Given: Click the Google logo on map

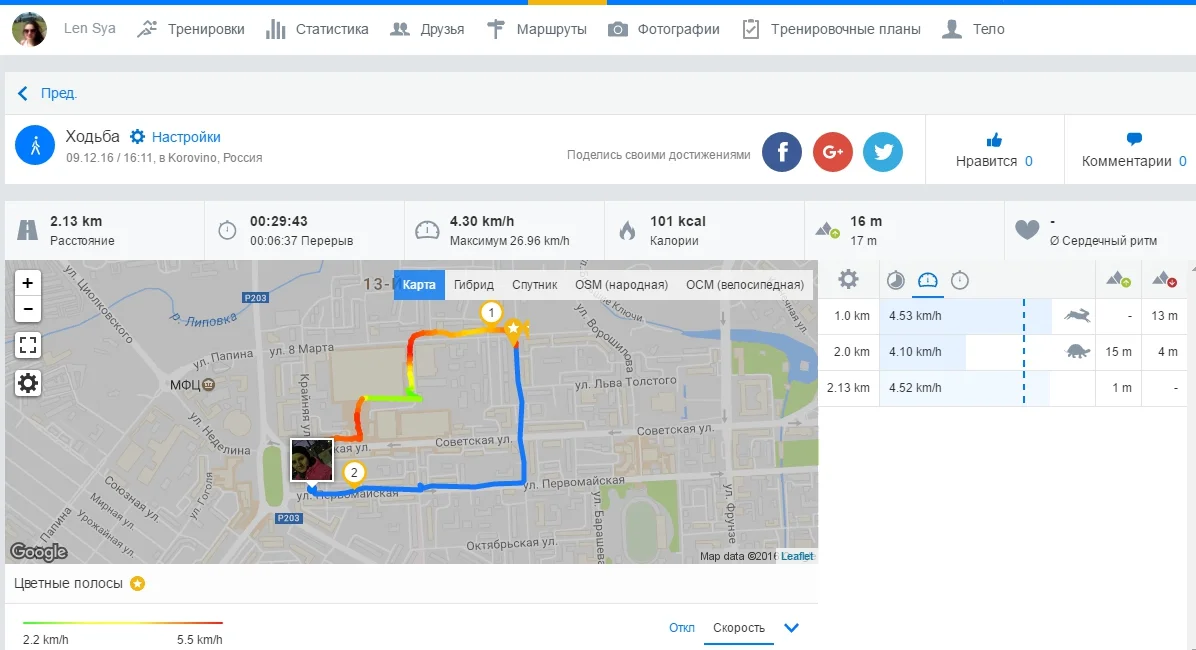Looking at the screenshot, I should tap(39, 552).
